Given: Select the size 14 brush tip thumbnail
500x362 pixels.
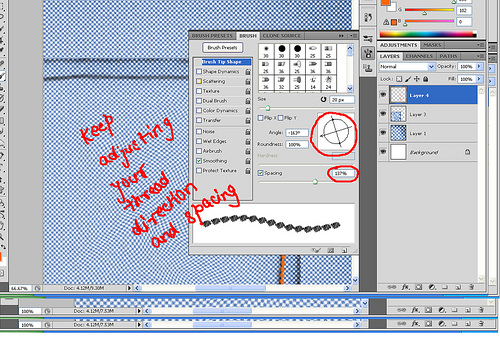Looking at the screenshot, I should pyautogui.click(x=313, y=82).
